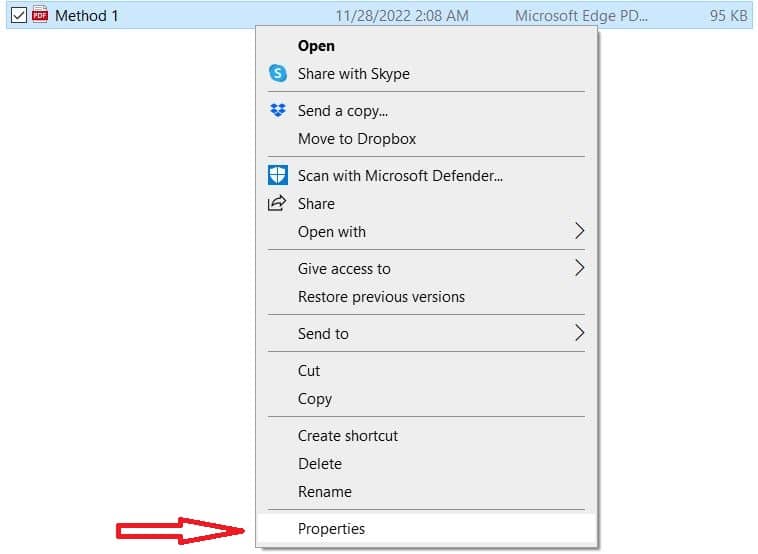Select the Method 1 file name
The height and width of the screenshot is (554, 758).
pyautogui.click(x=87, y=15)
